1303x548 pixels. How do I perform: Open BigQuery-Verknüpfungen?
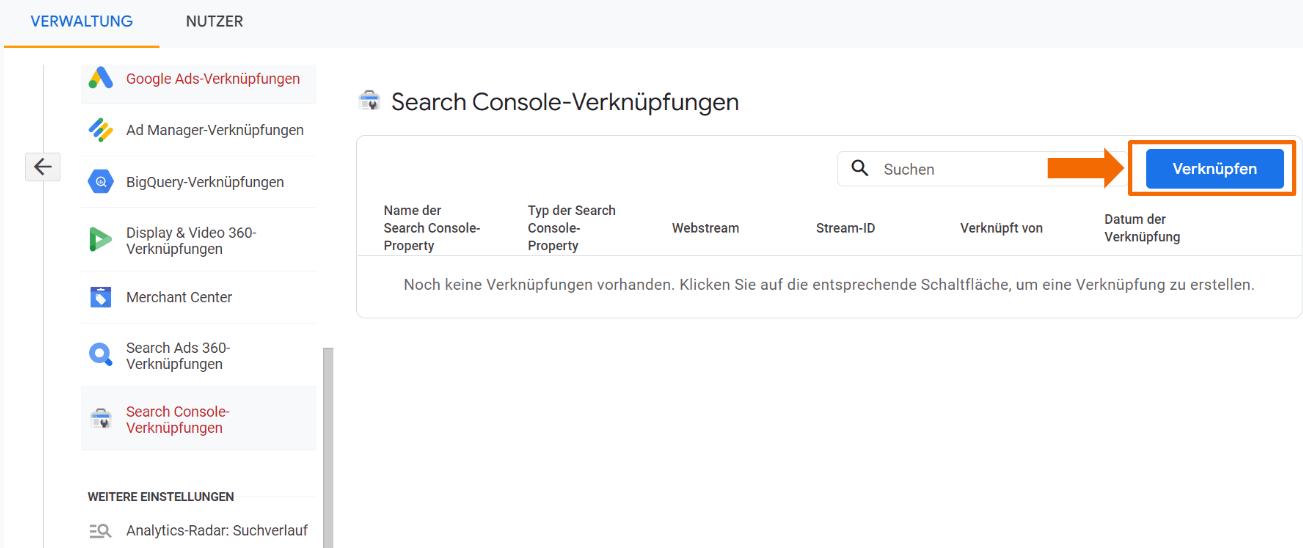click(205, 182)
